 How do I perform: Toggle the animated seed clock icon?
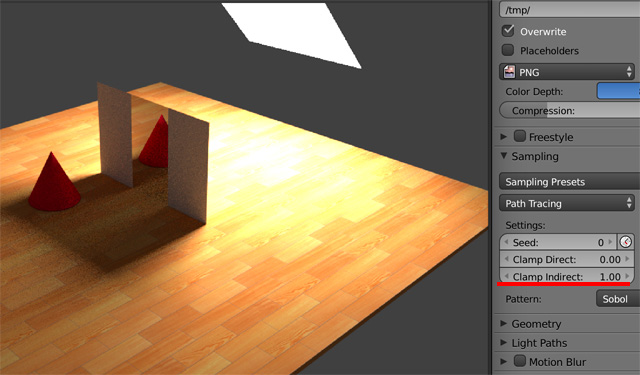point(626,242)
